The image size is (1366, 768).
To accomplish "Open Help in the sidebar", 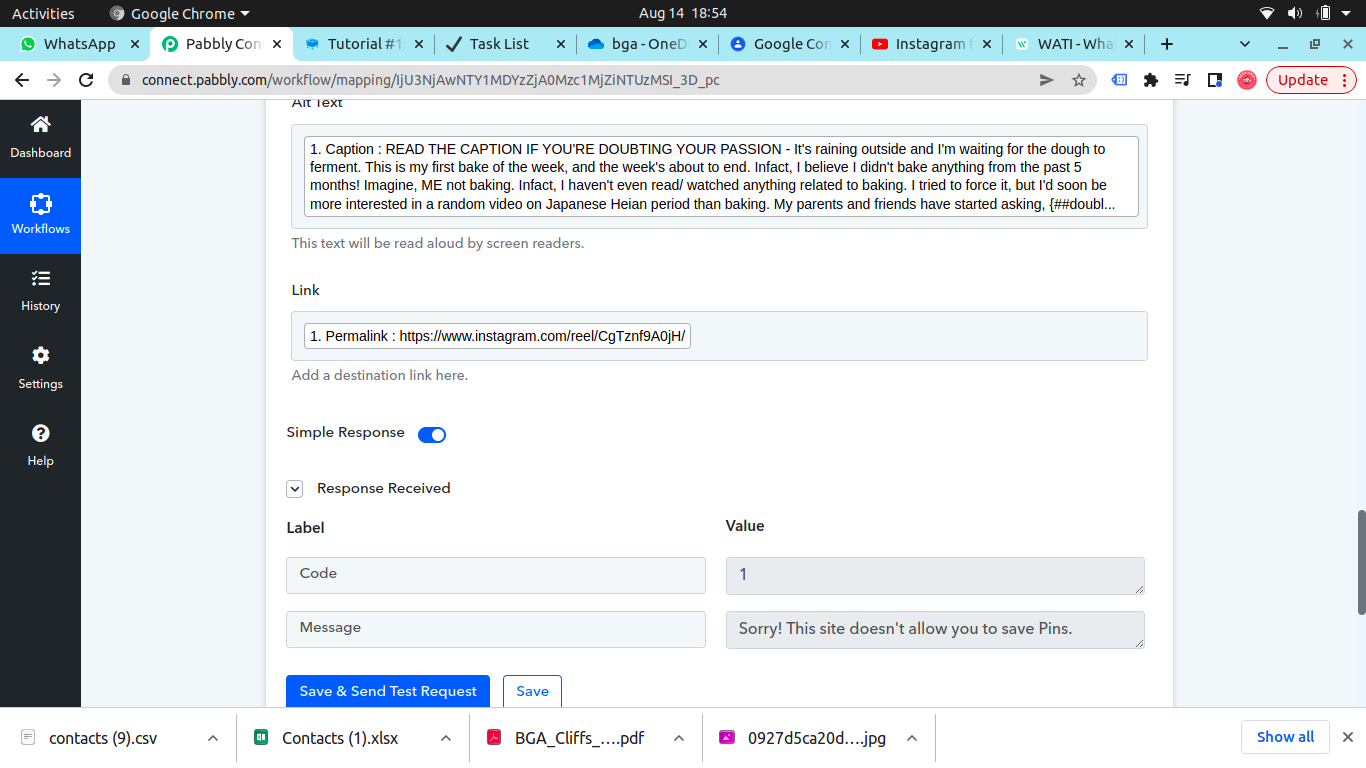I will pyautogui.click(x=40, y=446).
